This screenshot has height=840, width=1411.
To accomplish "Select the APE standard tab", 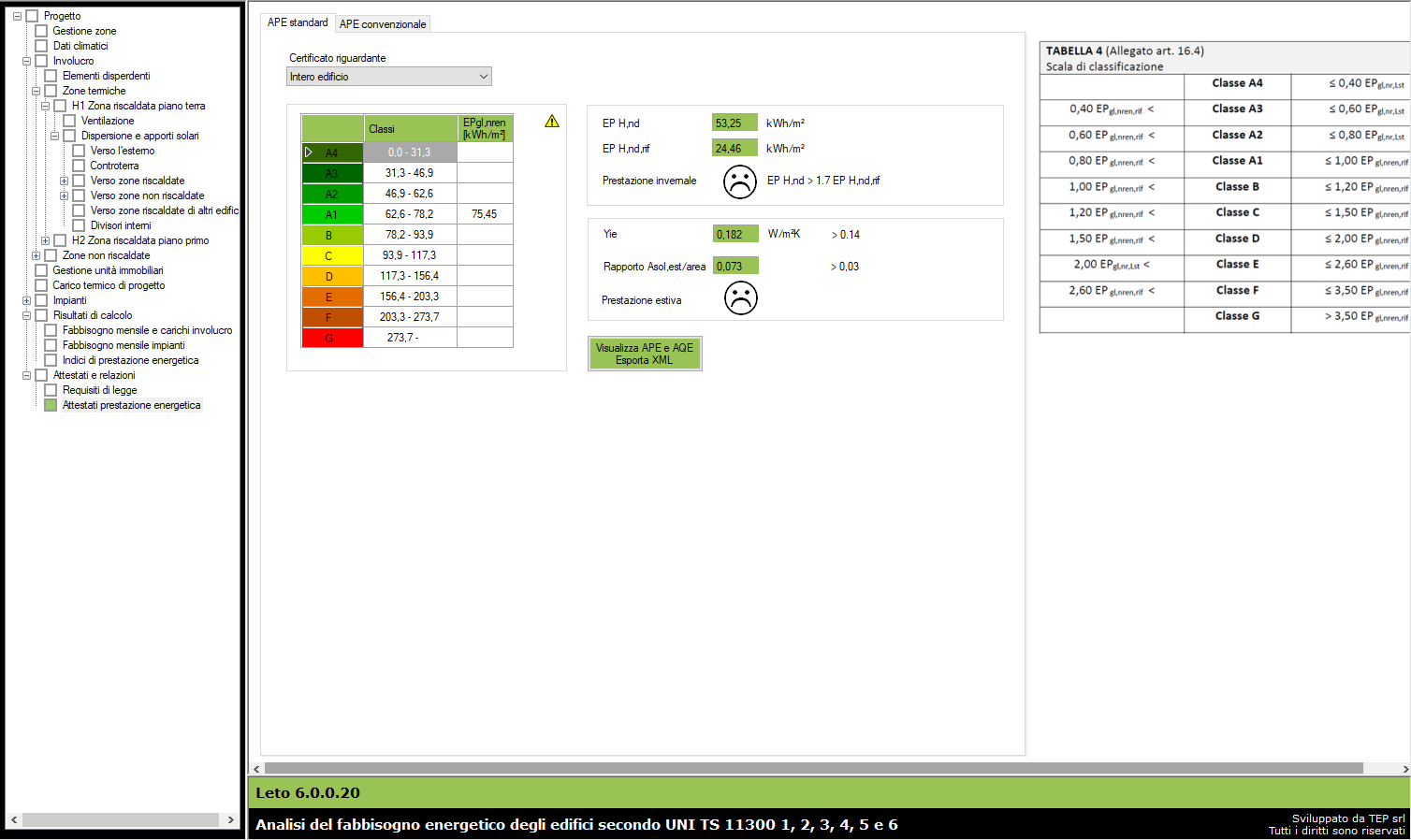I will click(298, 22).
